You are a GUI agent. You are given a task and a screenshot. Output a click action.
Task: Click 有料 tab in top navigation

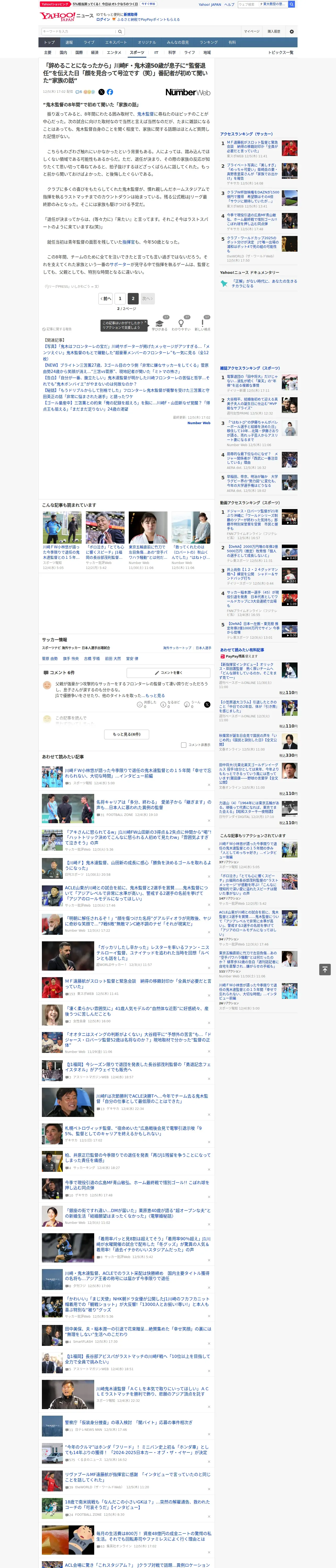232,42
